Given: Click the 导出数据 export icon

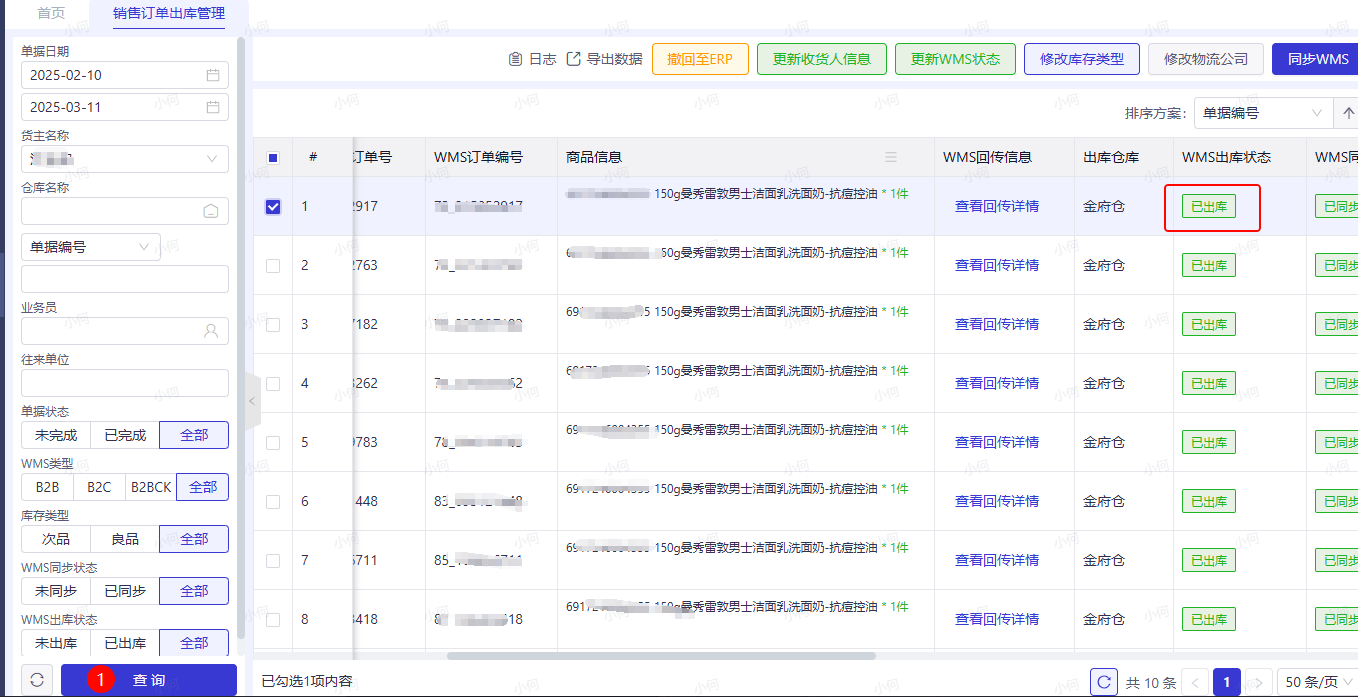Looking at the screenshot, I should 574,59.
